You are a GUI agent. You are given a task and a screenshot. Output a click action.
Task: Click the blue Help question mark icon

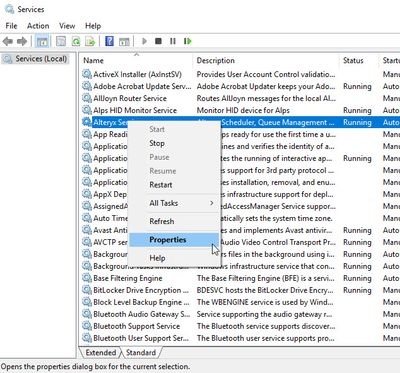[x=109, y=41]
